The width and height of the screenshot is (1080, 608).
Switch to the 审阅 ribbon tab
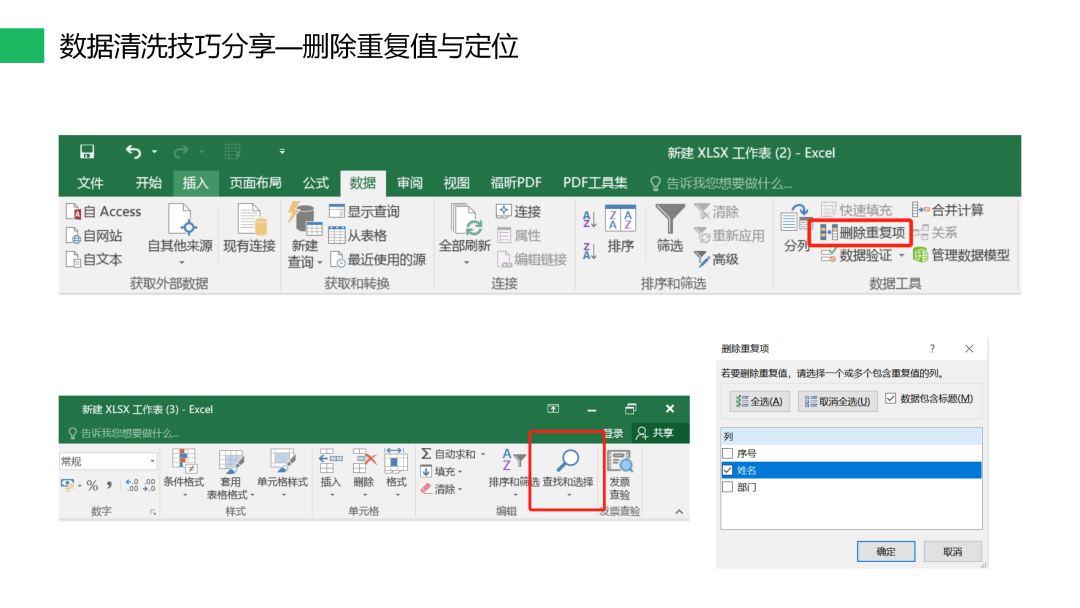(x=409, y=183)
